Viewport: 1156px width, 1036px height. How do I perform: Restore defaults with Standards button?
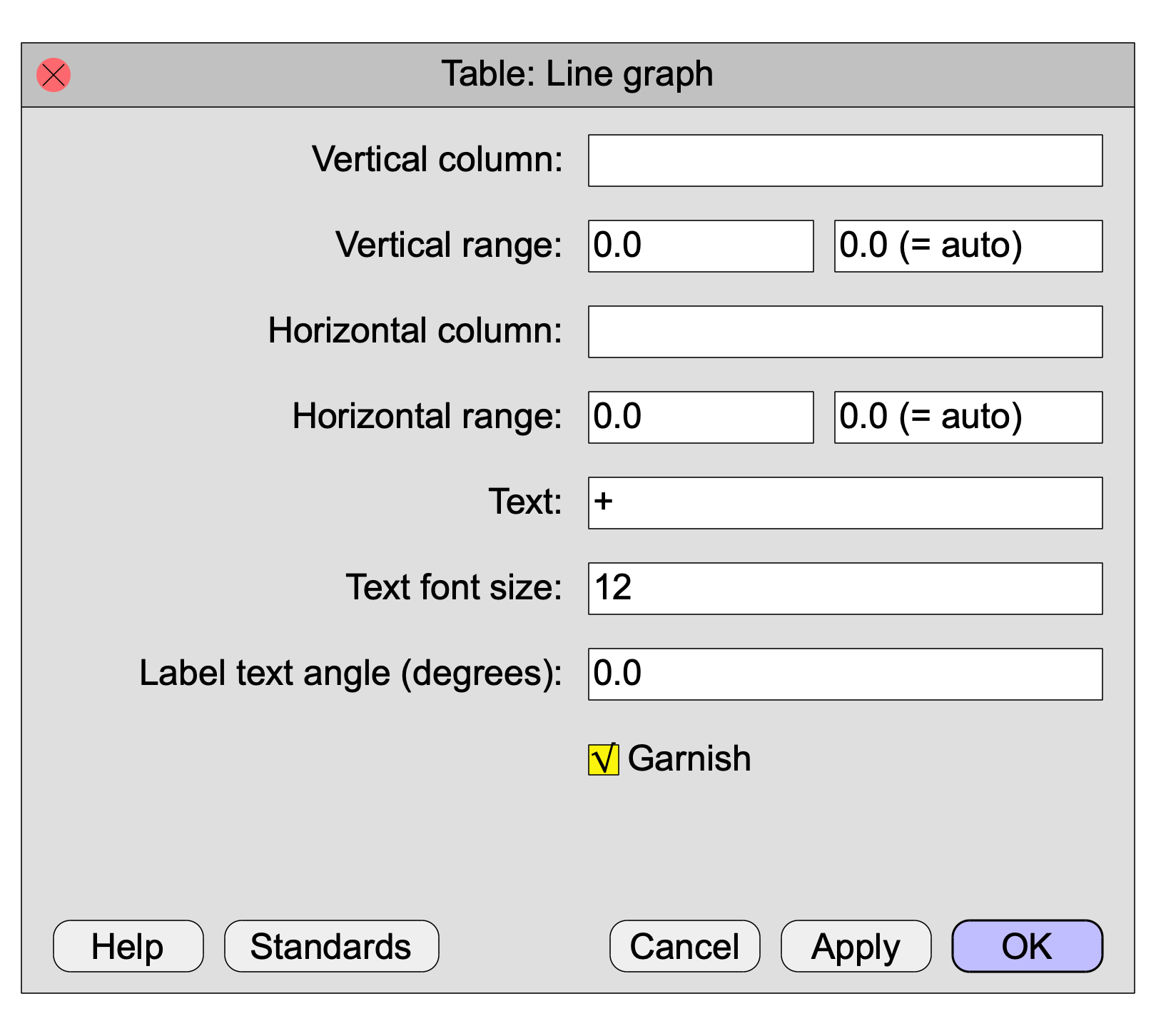[x=332, y=946]
